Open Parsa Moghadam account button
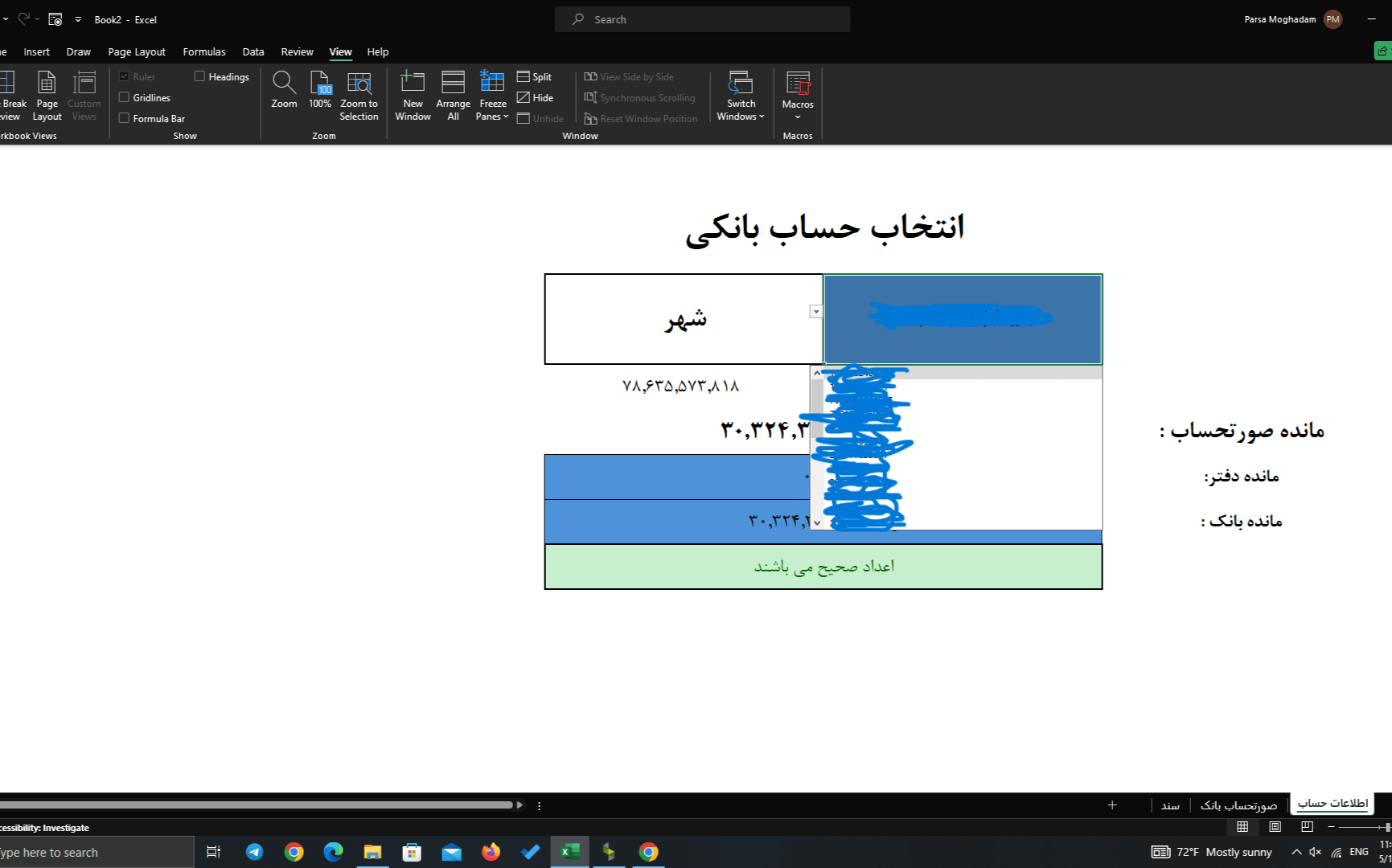The image size is (1392, 868). (1293, 19)
